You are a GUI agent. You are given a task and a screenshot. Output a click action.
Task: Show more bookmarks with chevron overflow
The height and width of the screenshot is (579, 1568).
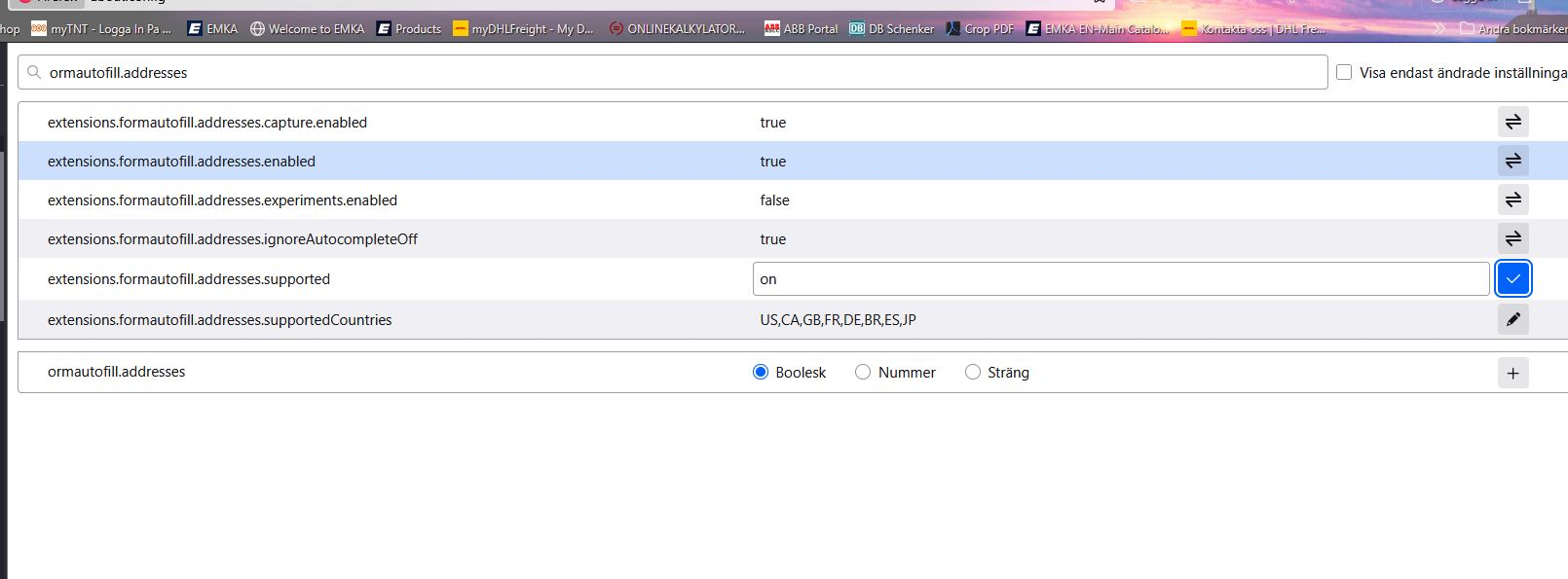point(1438,29)
